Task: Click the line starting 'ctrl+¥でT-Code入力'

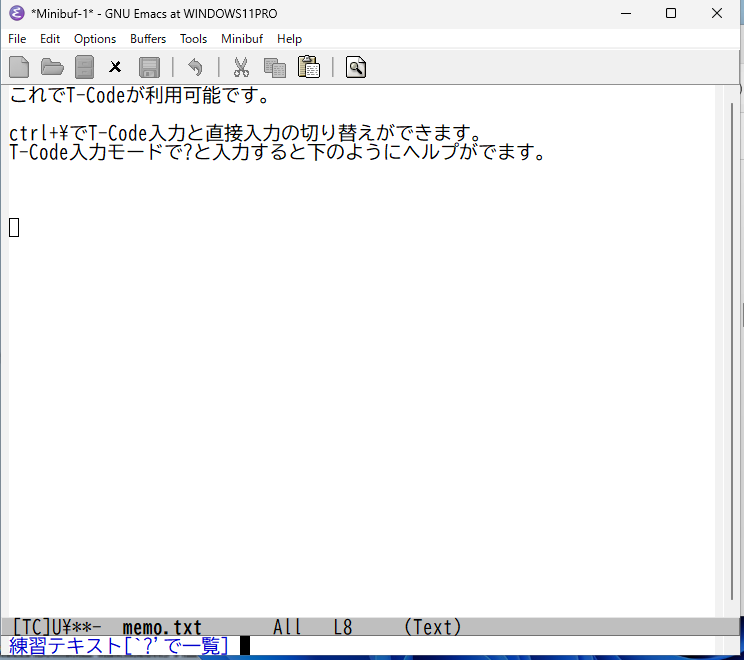Action: coord(246,133)
